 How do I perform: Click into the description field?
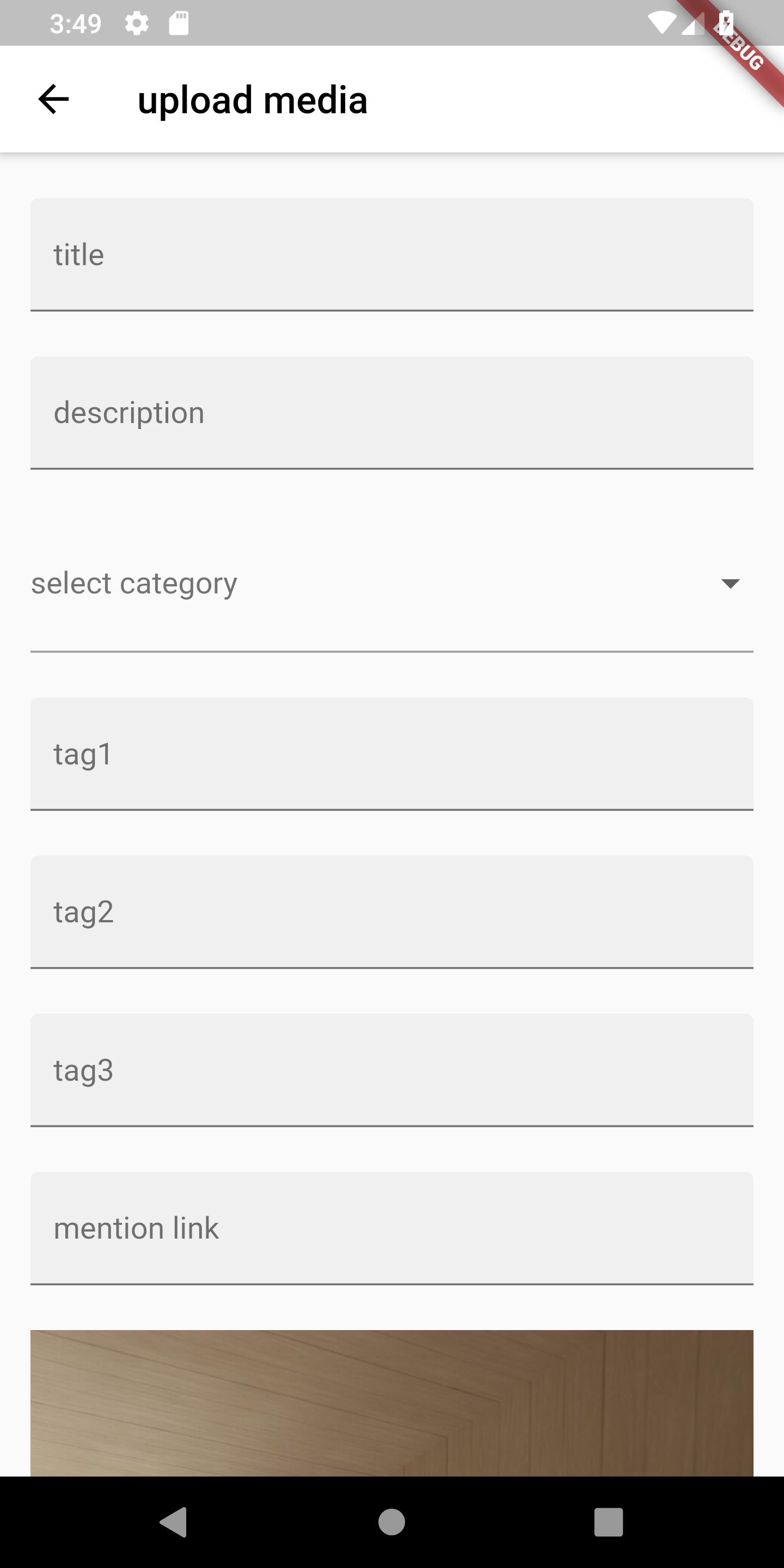point(392,413)
